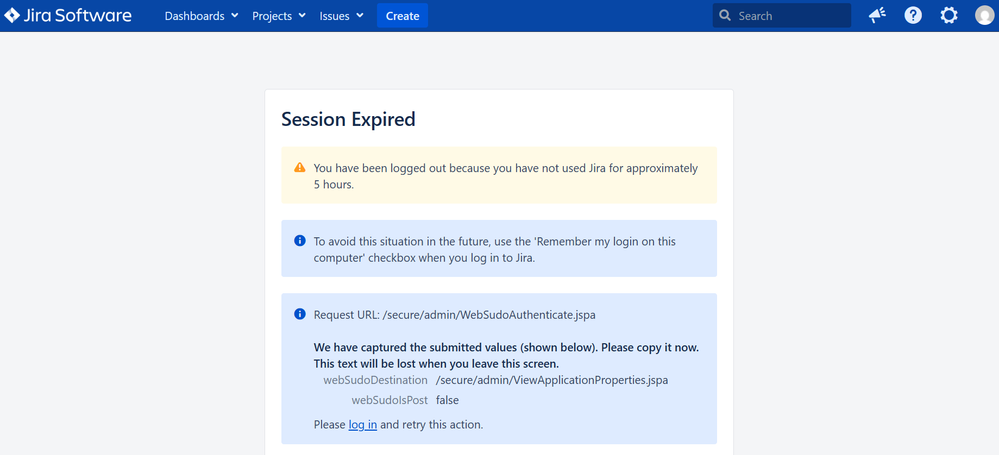
Task: Open the feedback megaphone icon
Action: [877, 16]
